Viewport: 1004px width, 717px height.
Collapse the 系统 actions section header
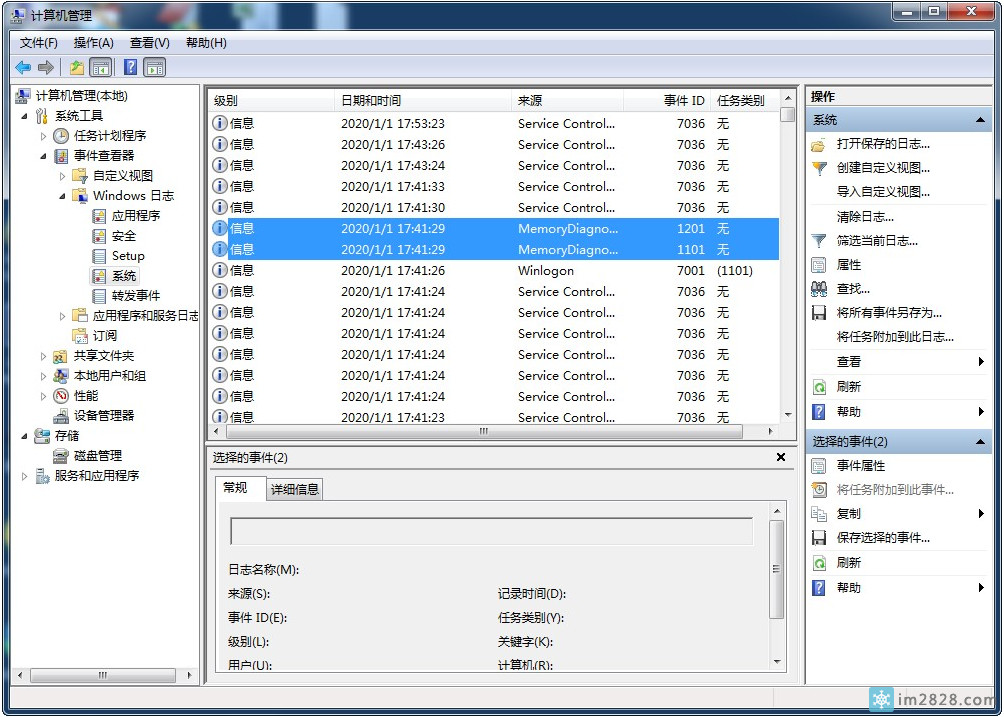point(980,120)
